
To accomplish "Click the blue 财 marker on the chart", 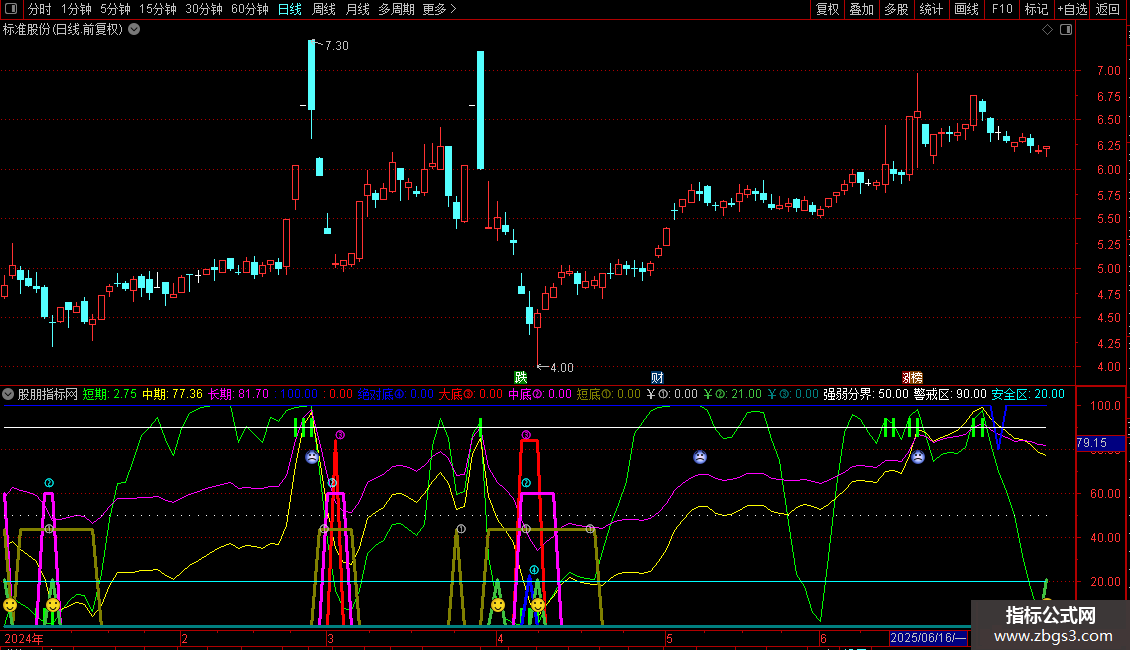I will 657,378.
